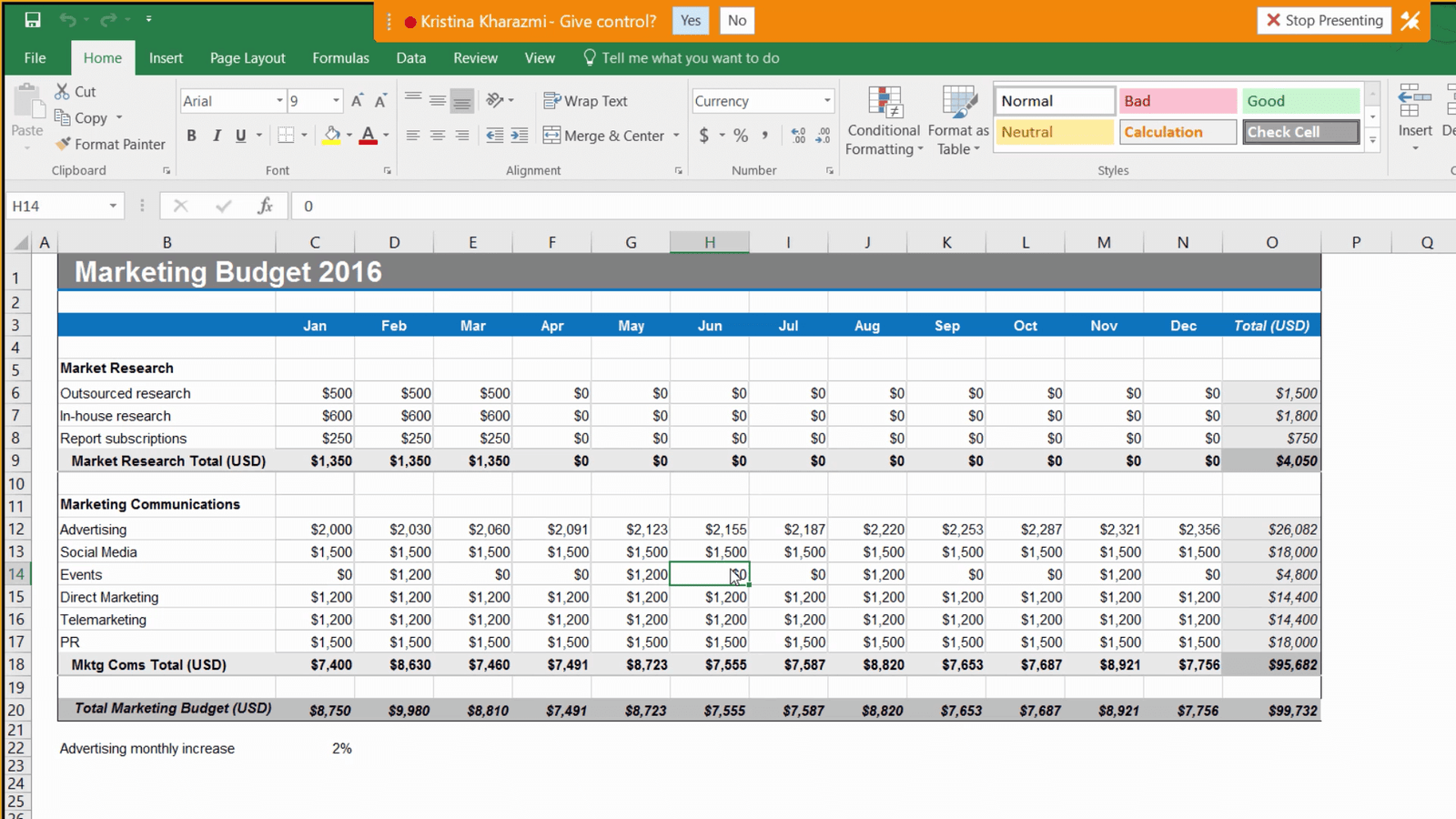
Task: Open Conditional Formatting menu
Action: tap(884, 121)
